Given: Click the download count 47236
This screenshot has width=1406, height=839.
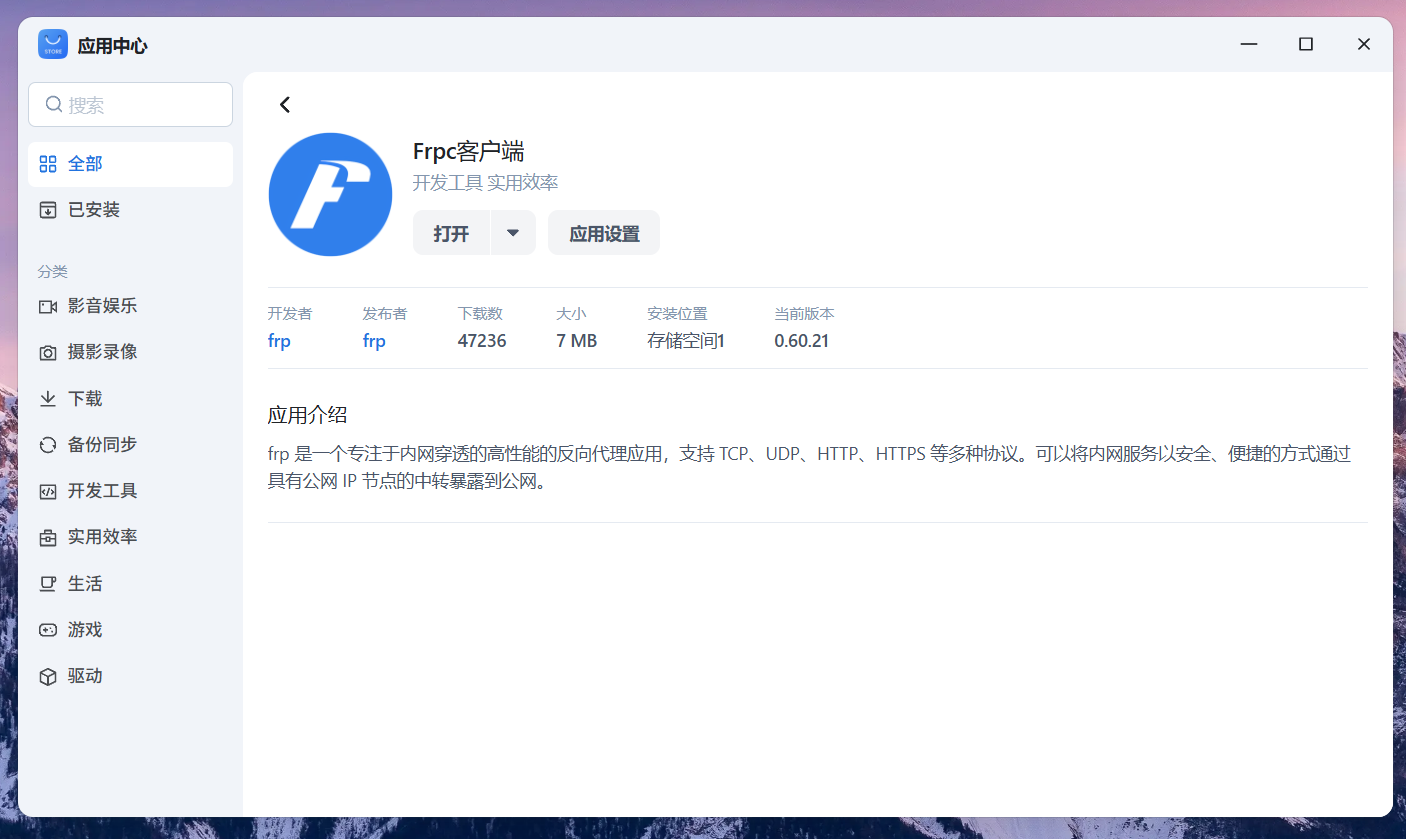Looking at the screenshot, I should click(482, 341).
